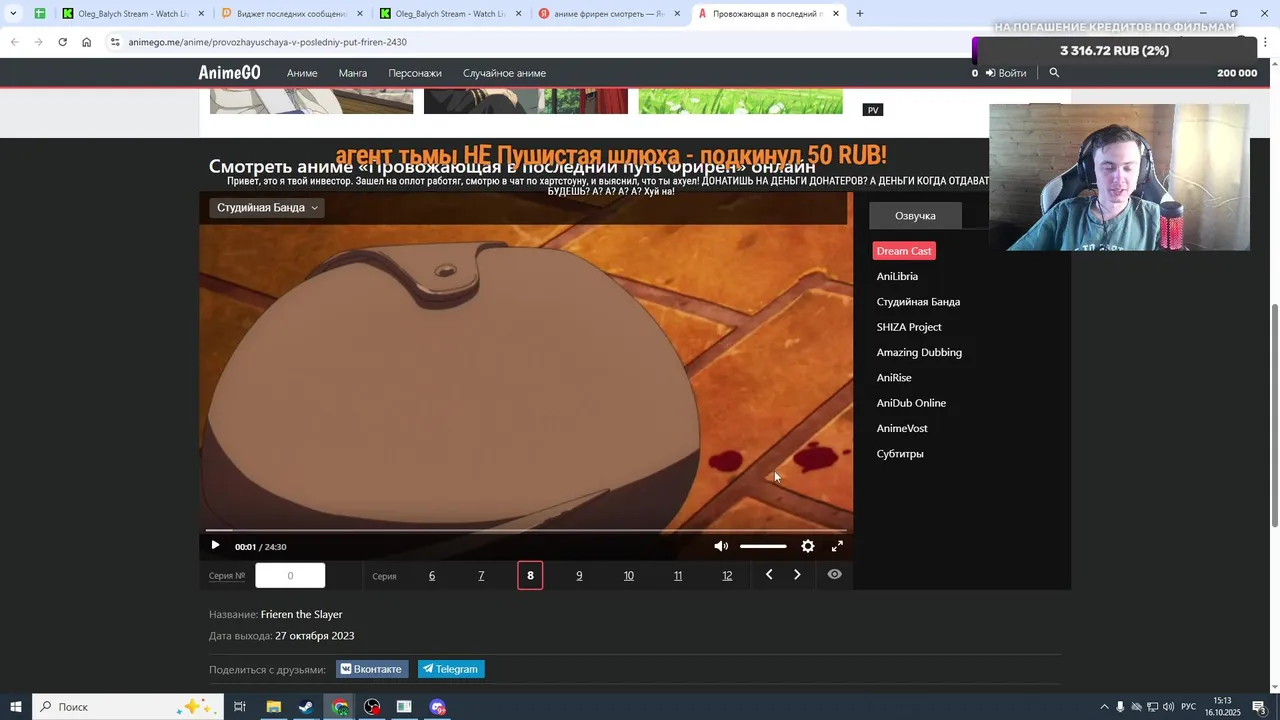Open Task View on taskbar
This screenshot has height=720, width=1280.
point(240,707)
